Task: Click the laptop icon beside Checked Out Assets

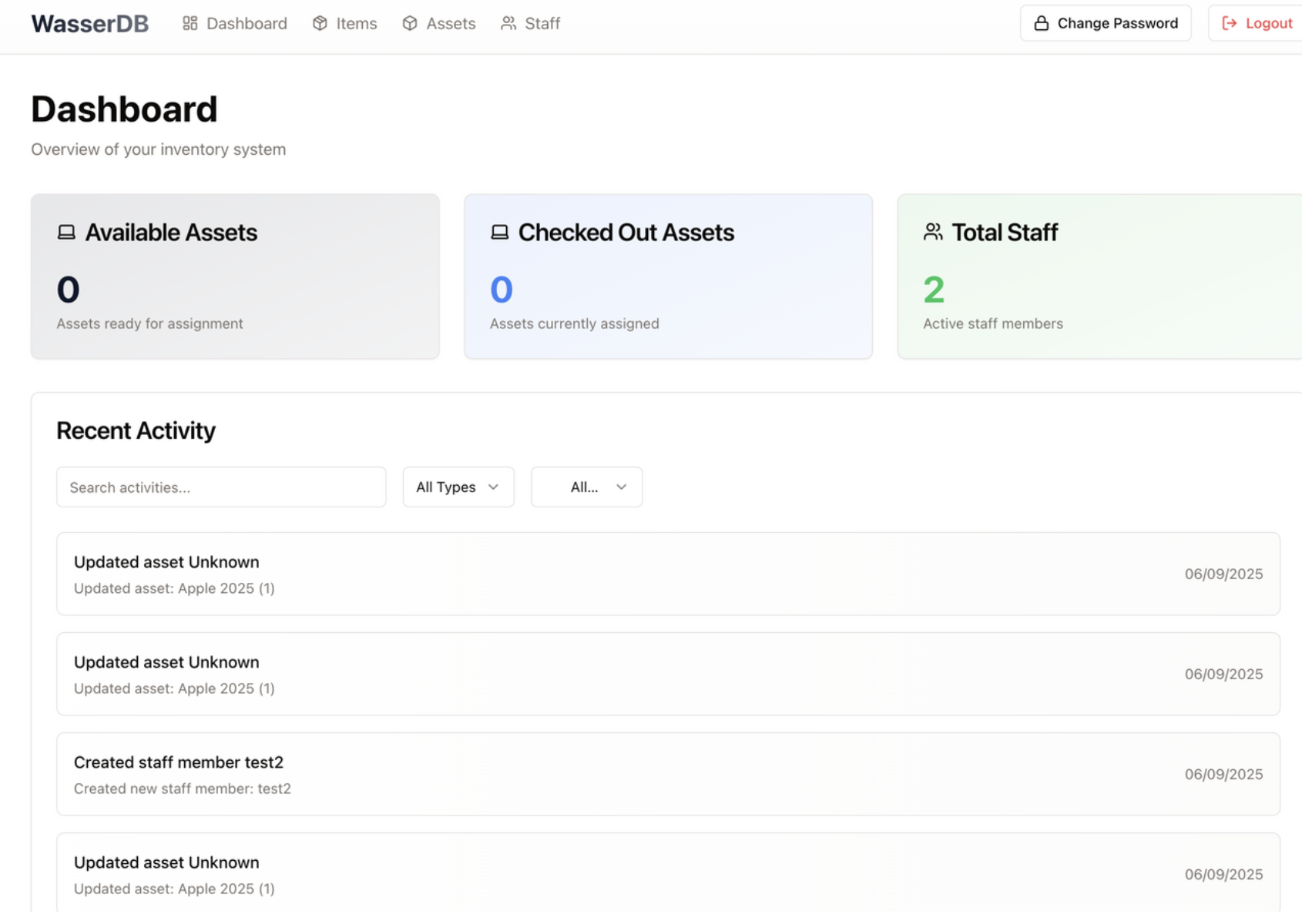Action: tap(500, 232)
